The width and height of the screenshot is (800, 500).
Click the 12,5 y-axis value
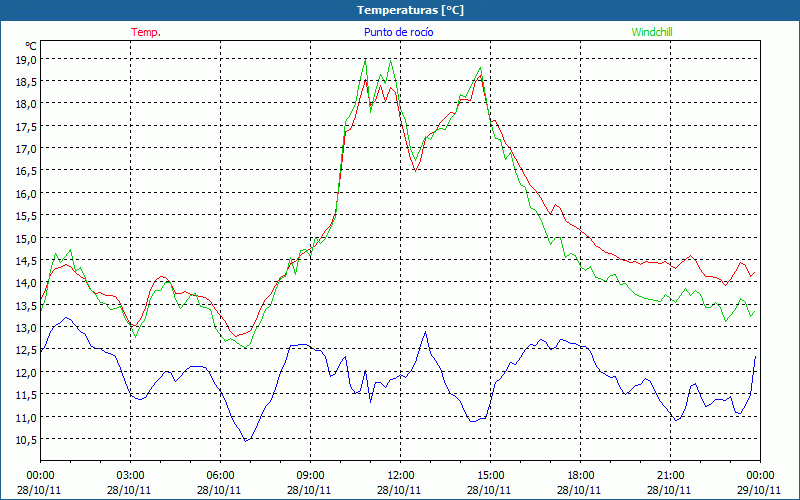click(27, 350)
